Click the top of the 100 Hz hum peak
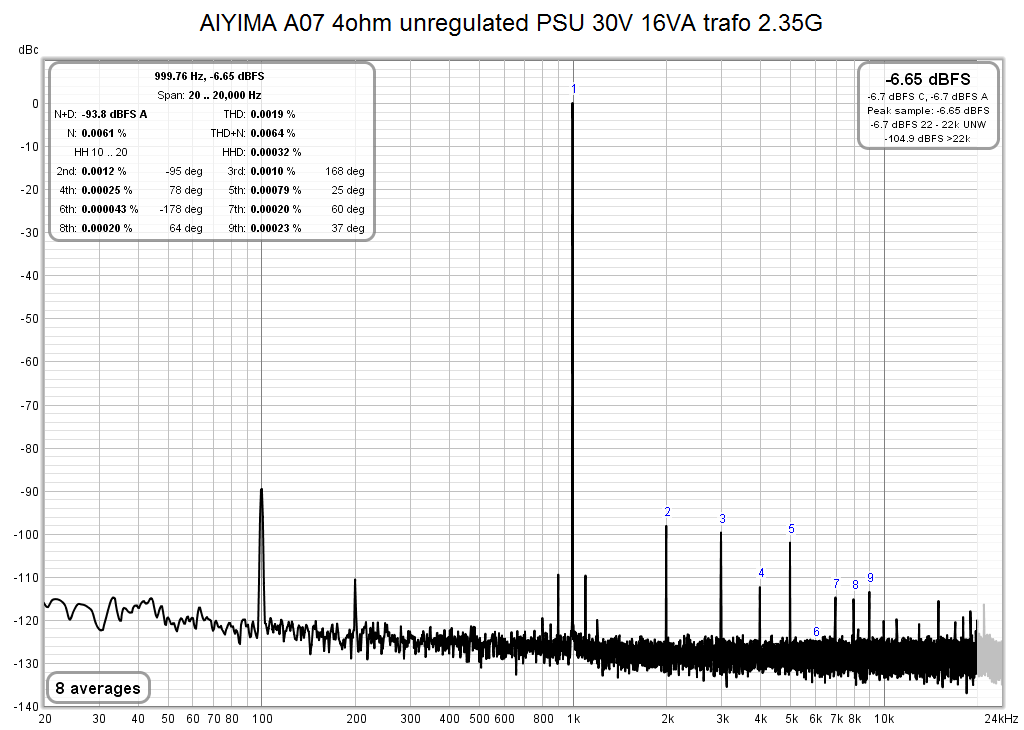 pos(261,489)
